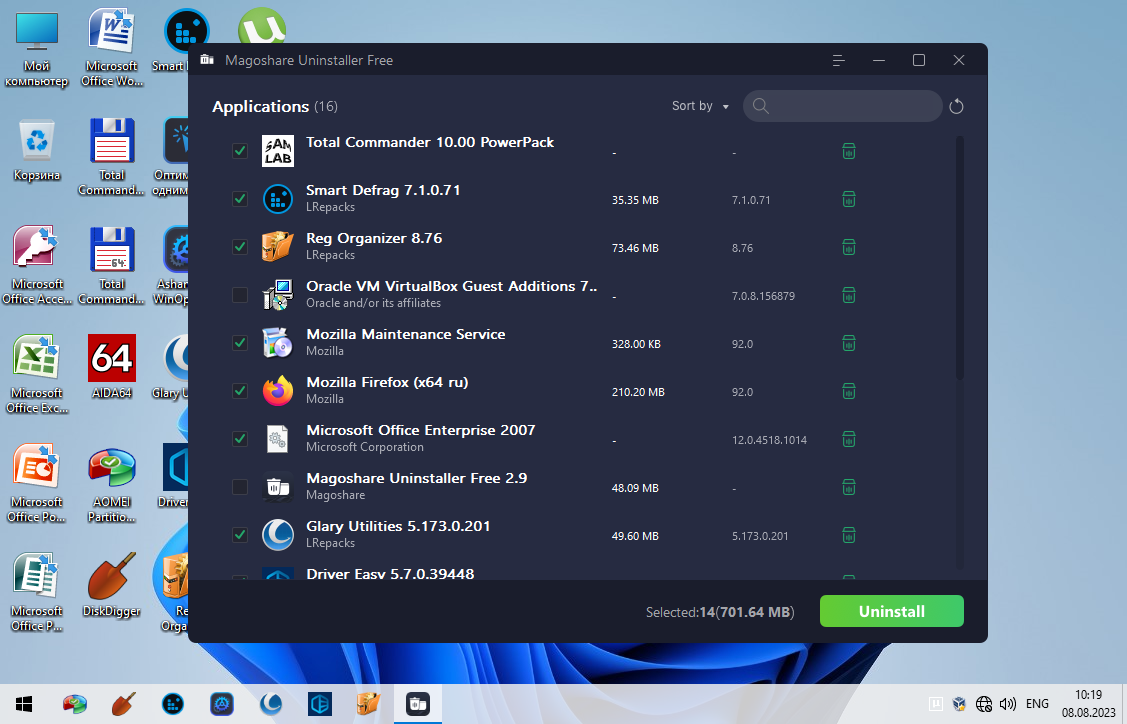Click trash icon for Reg Organizer 8.76

pyautogui.click(x=849, y=247)
